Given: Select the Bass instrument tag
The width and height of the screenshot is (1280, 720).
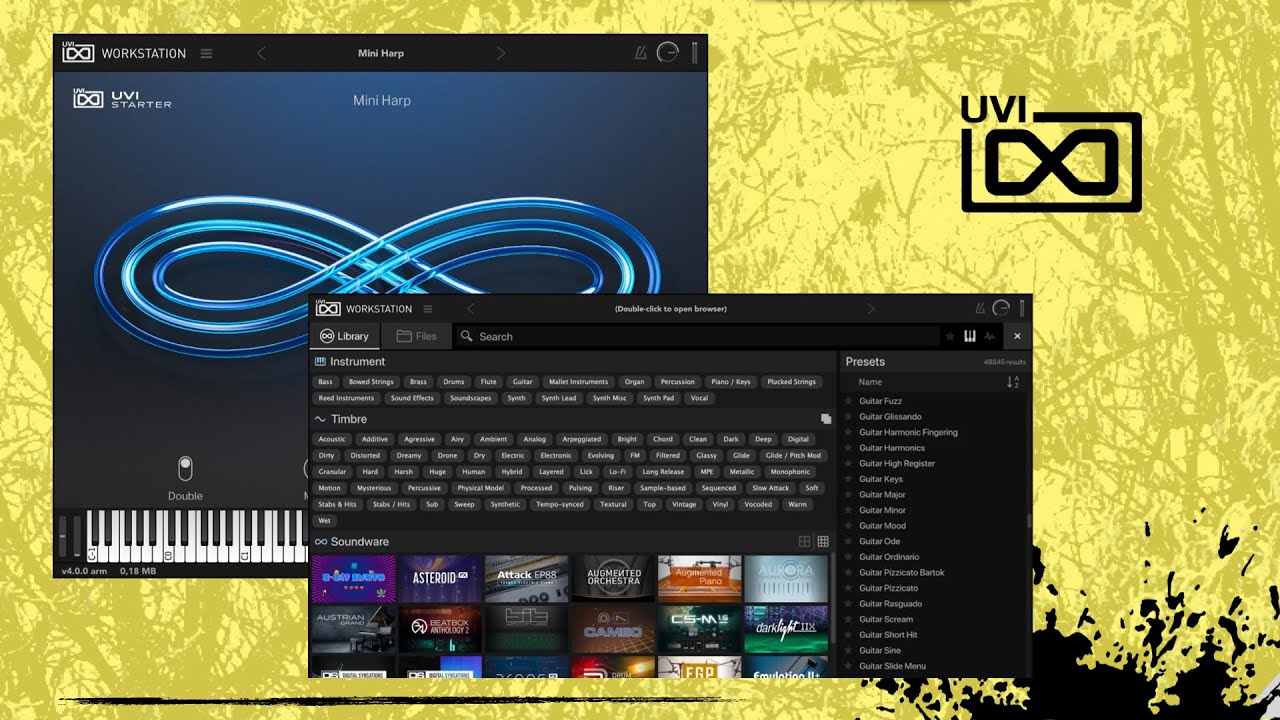Looking at the screenshot, I should point(326,382).
